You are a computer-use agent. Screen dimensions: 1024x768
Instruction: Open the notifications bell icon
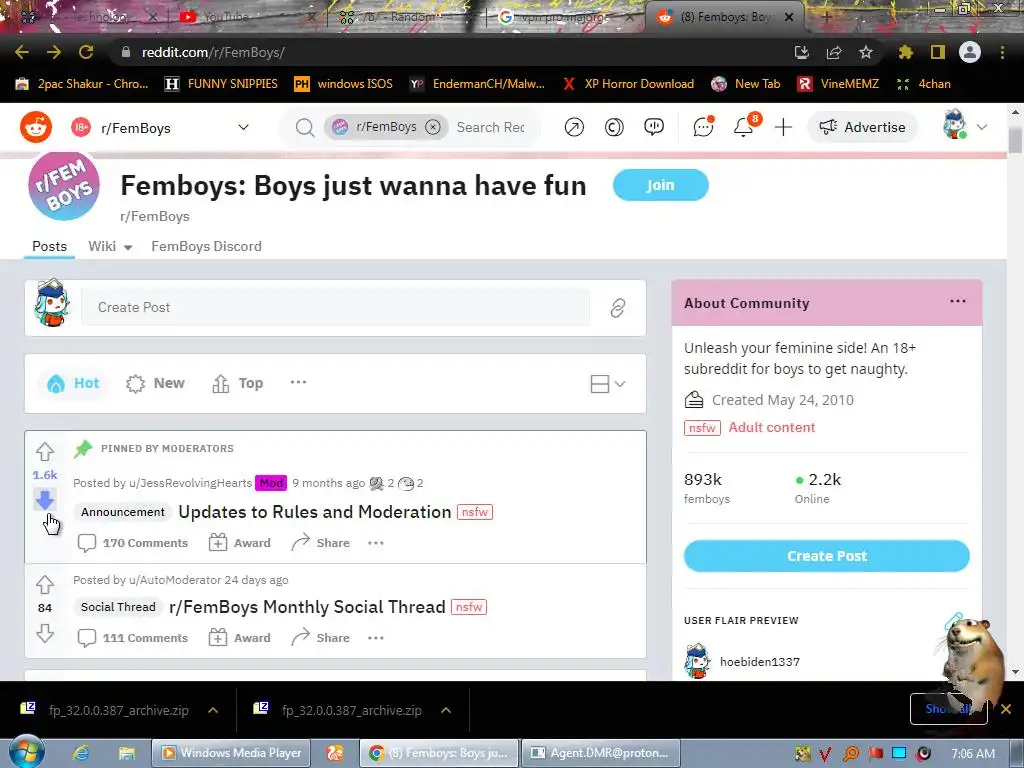(743, 127)
